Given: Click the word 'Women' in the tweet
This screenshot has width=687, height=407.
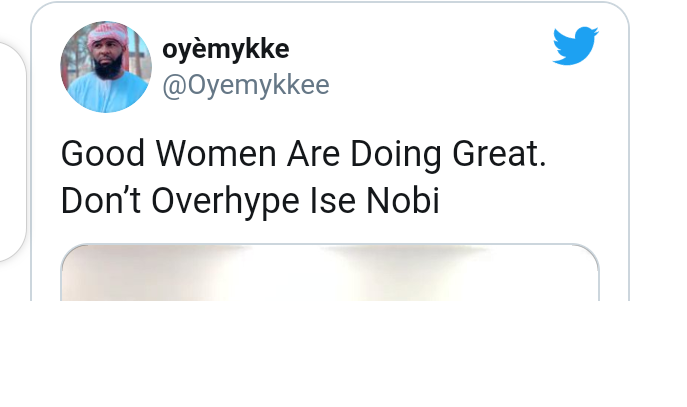Looking at the screenshot, I should tap(216, 154).
